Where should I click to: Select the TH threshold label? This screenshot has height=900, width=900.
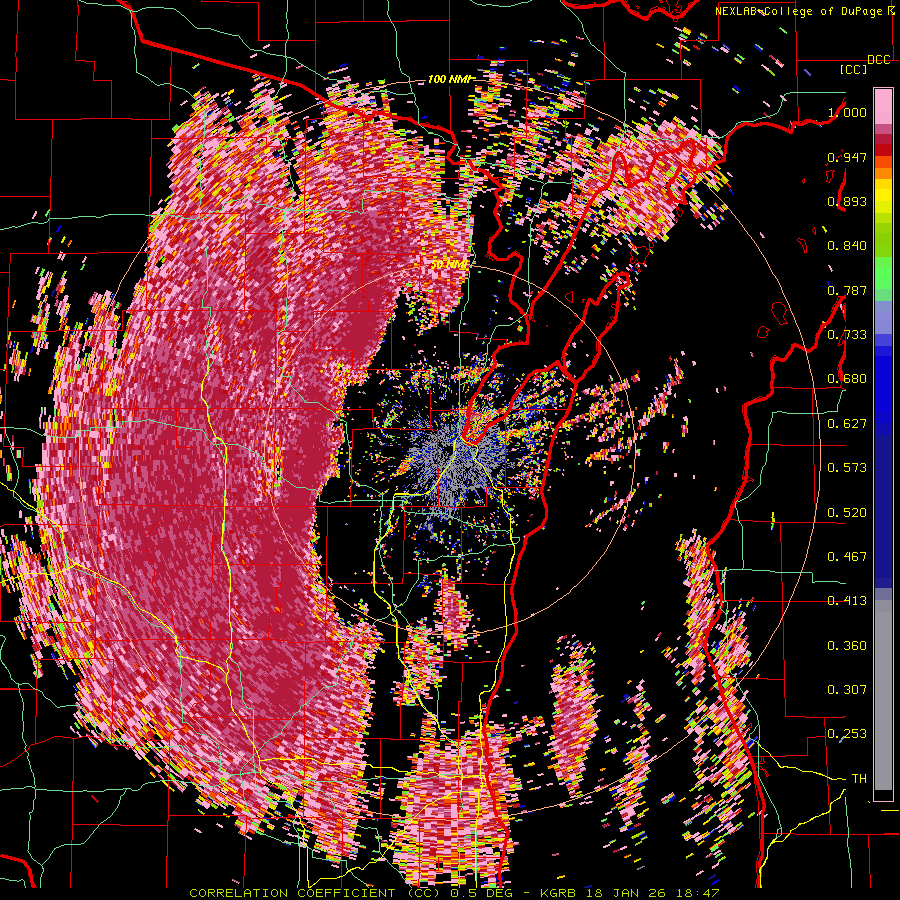point(859,779)
